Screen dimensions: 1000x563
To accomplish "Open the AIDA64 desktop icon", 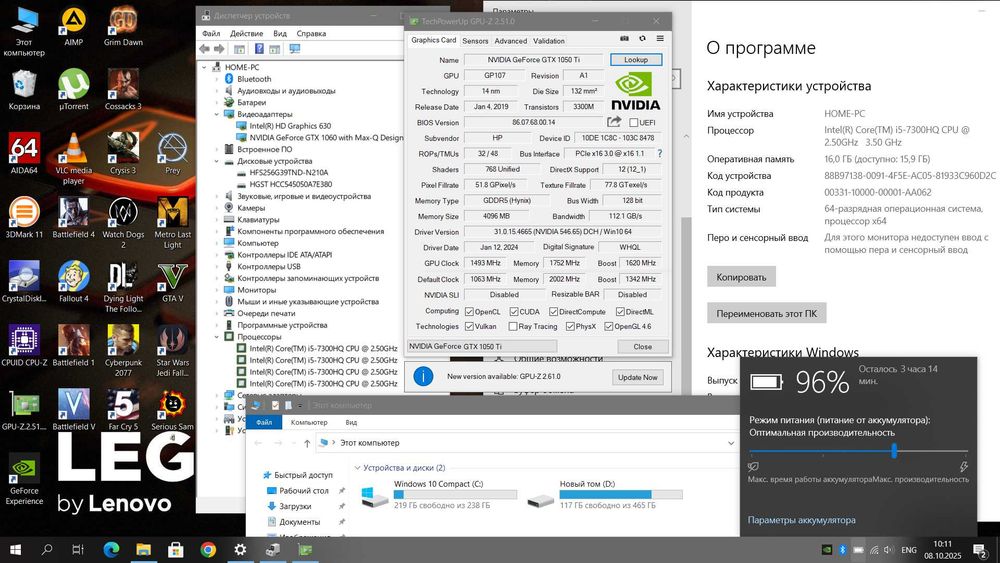I will tap(24, 153).
